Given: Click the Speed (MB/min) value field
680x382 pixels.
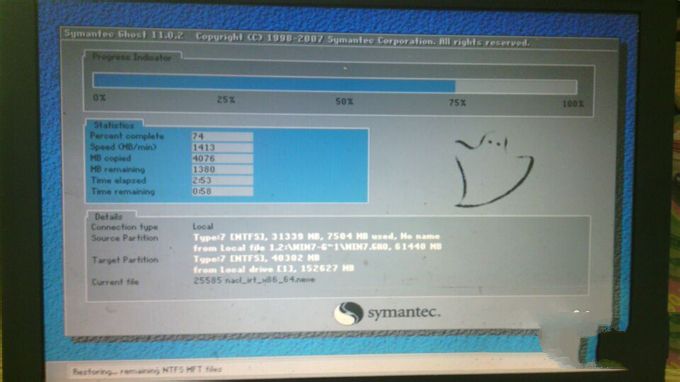Looking at the screenshot, I should [x=222, y=147].
